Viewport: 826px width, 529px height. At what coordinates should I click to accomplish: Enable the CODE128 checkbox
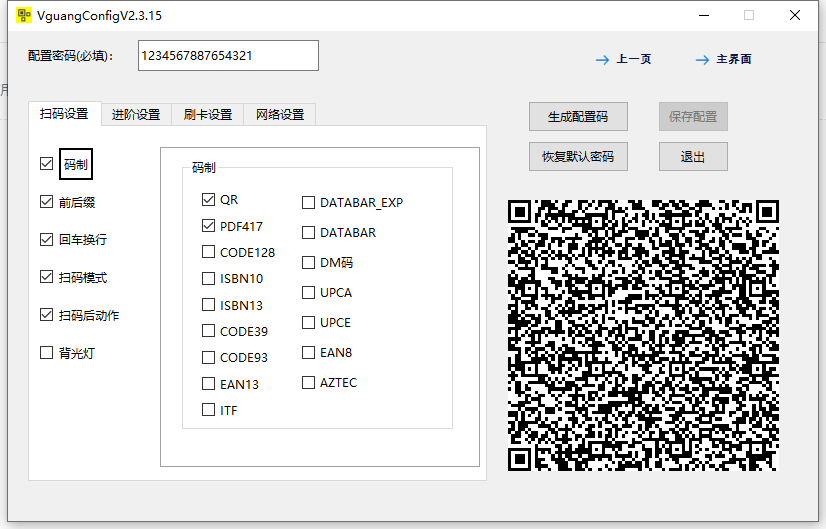click(x=209, y=252)
